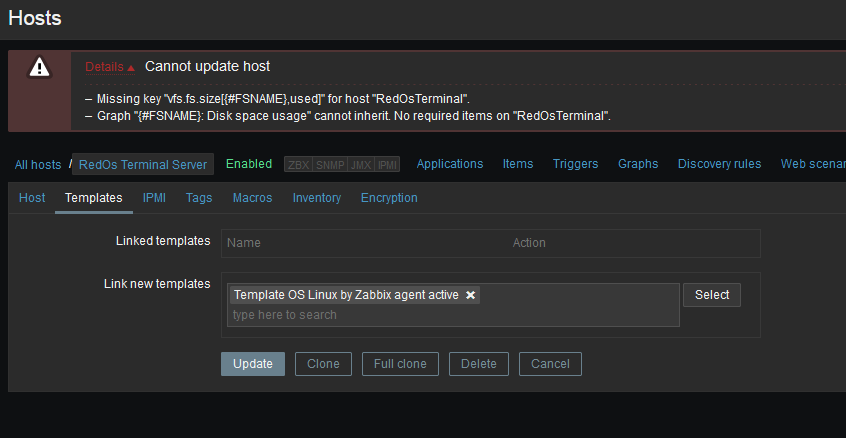Click the JMX availability indicator
The image size is (846, 438).
pyautogui.click(x=359, y=165)
